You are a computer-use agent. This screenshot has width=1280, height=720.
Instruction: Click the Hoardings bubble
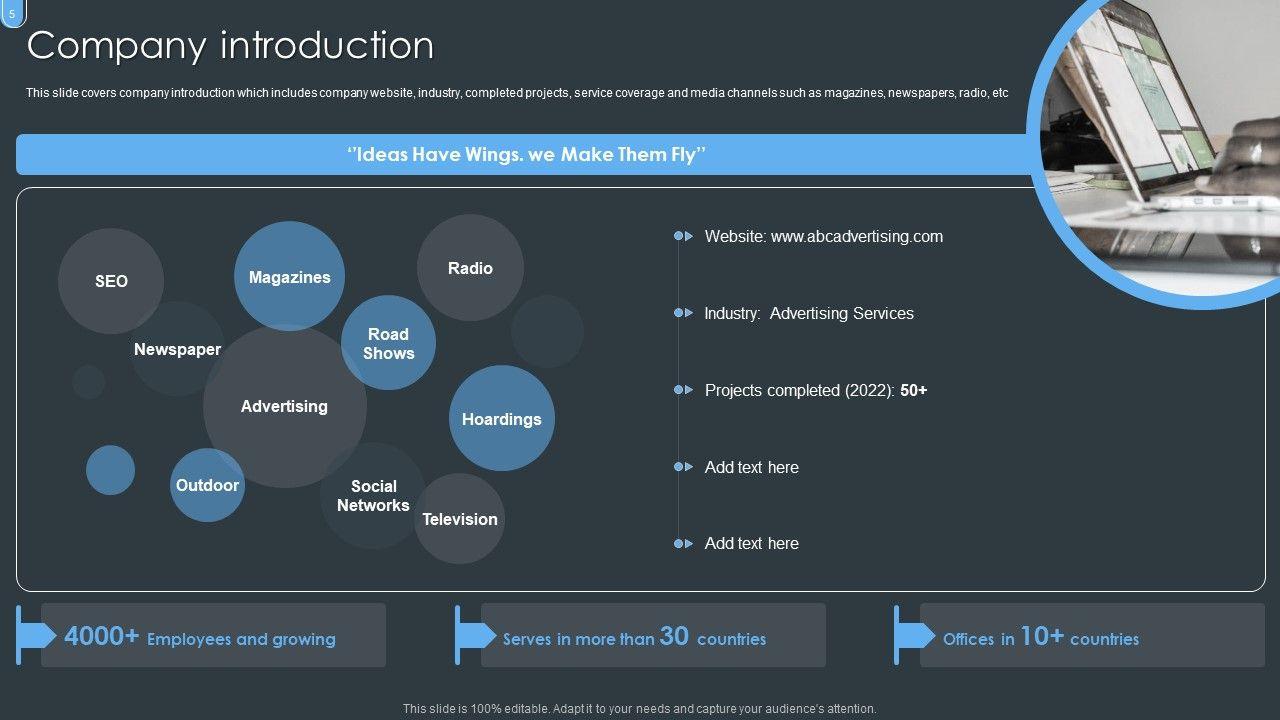[x=501, y=418]
